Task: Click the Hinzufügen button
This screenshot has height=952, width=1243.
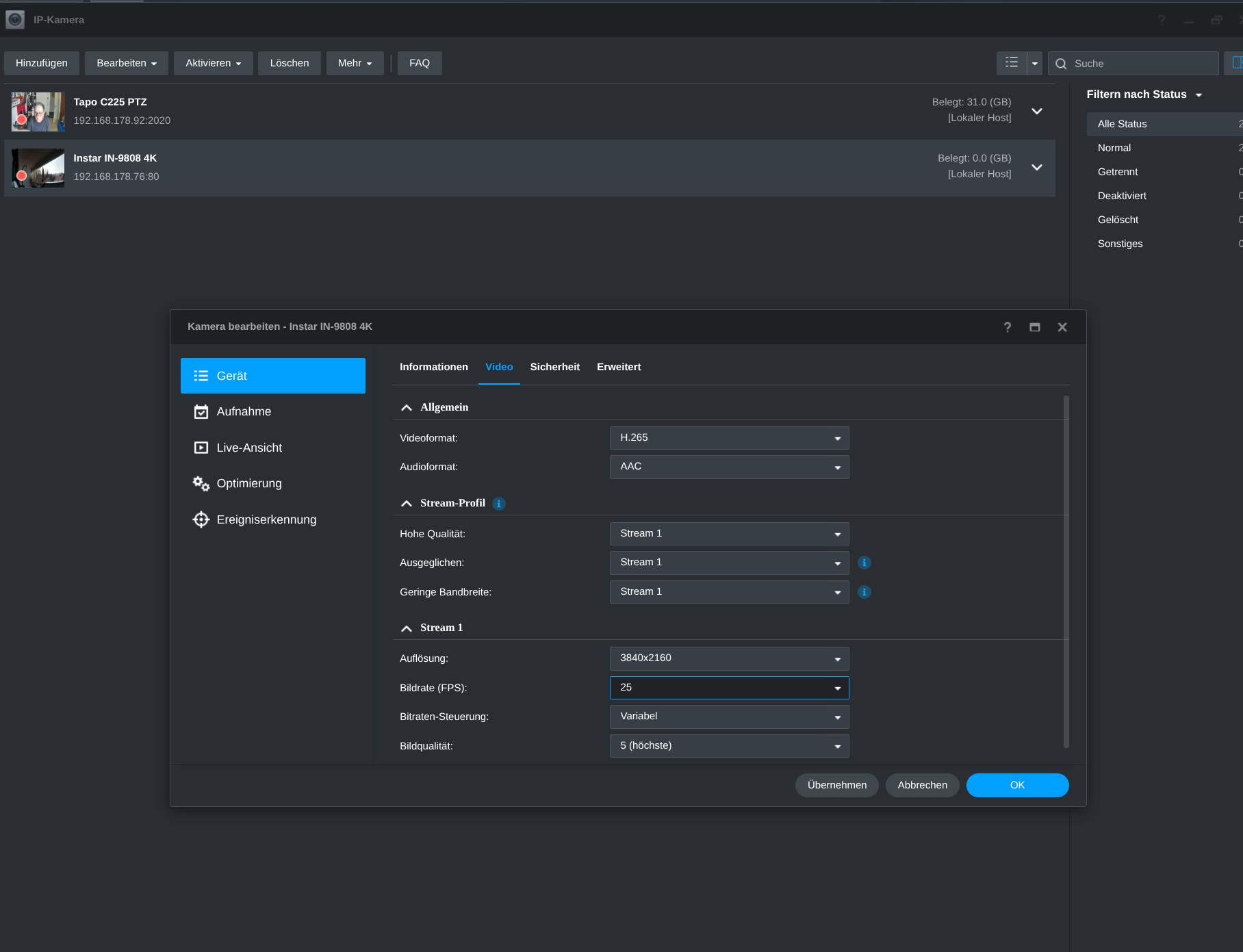Action: click(x=42, y=63)
